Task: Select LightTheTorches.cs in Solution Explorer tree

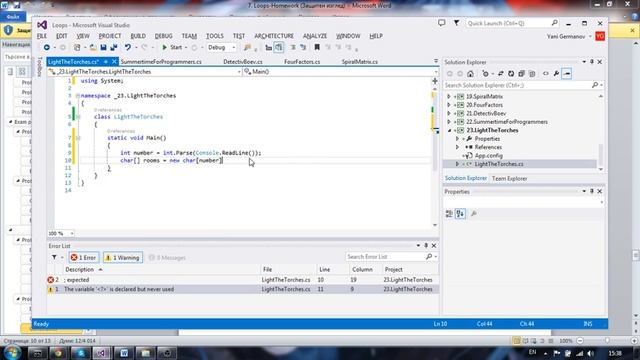Action: (499, 164)
